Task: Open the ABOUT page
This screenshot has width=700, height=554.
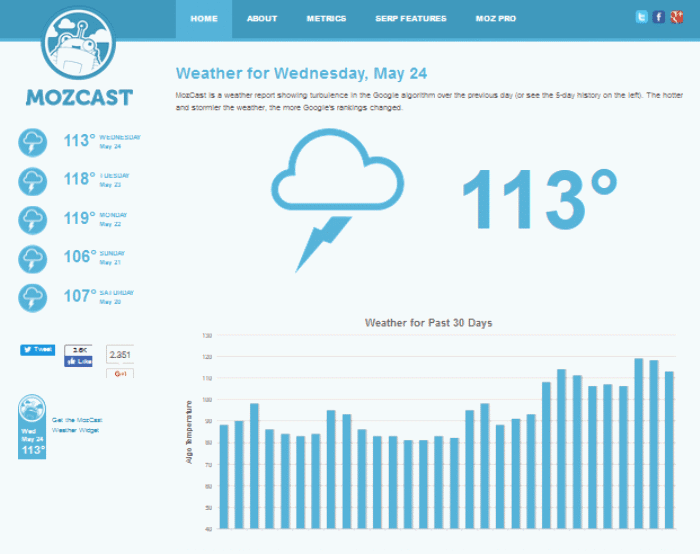Action: click(x=262, y=19)
